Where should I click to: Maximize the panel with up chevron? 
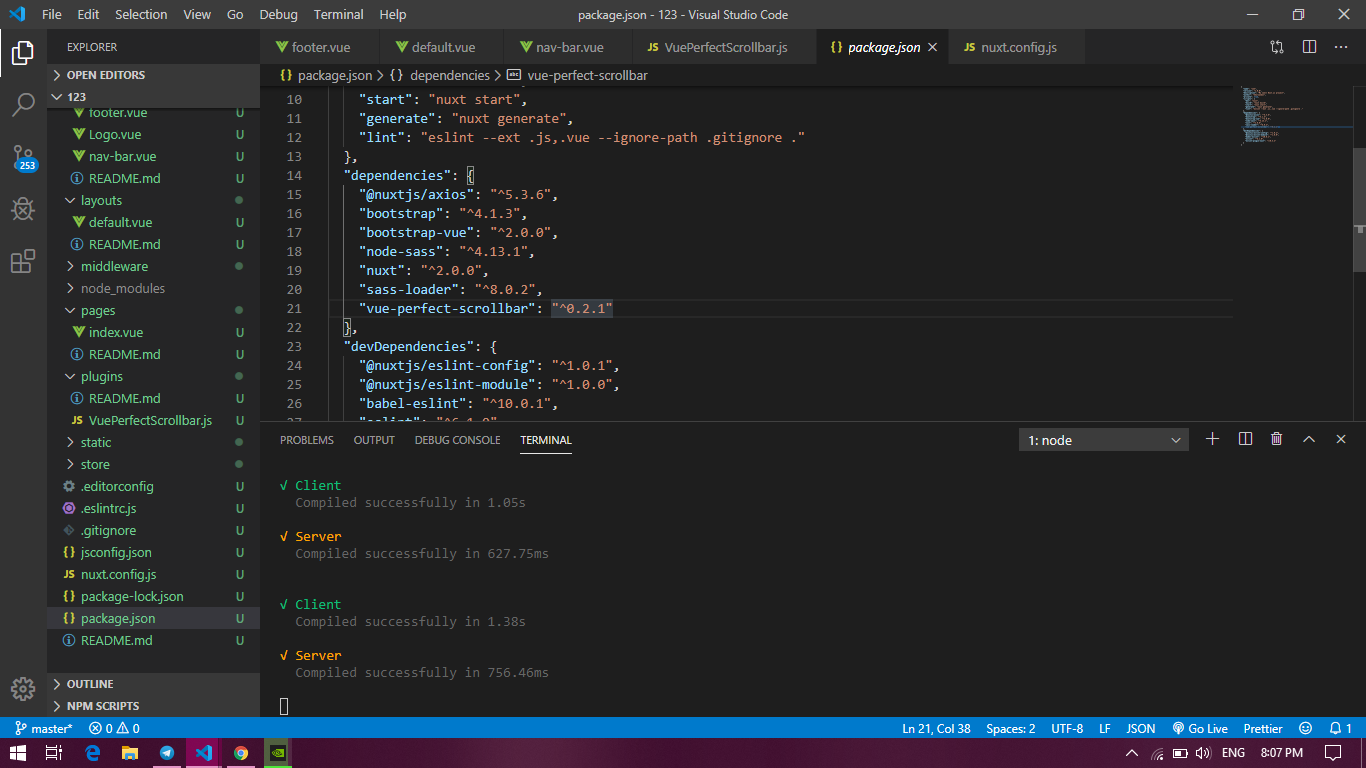point(1308,439)
